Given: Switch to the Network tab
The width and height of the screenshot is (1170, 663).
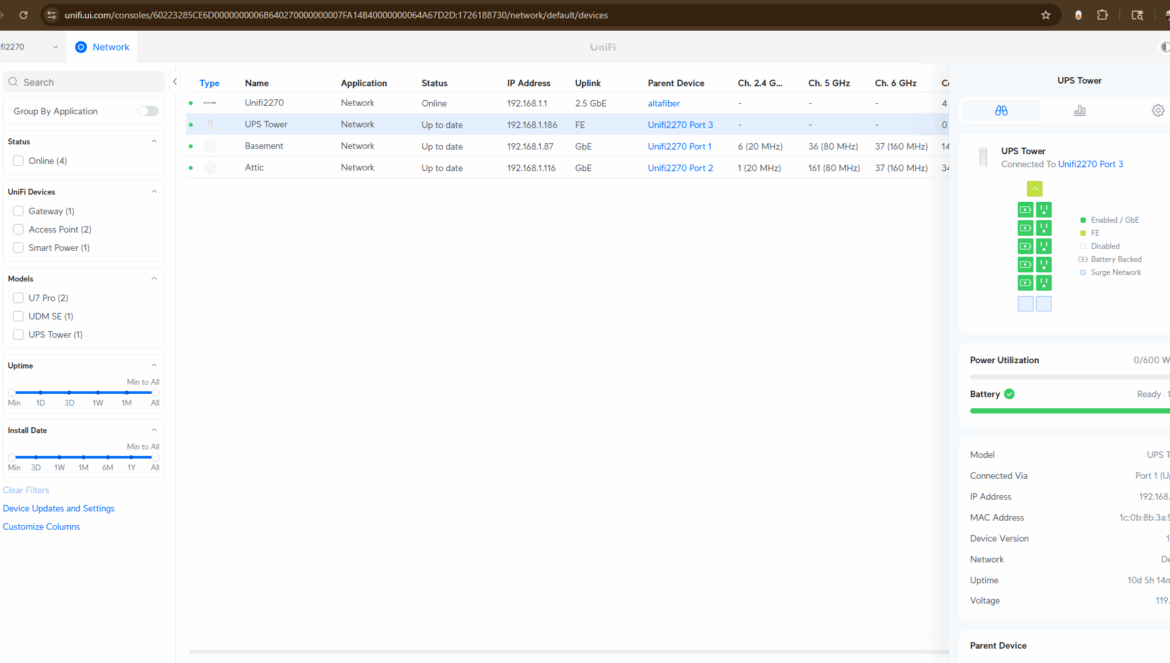Looking at the screenshot, I should 103,47.
